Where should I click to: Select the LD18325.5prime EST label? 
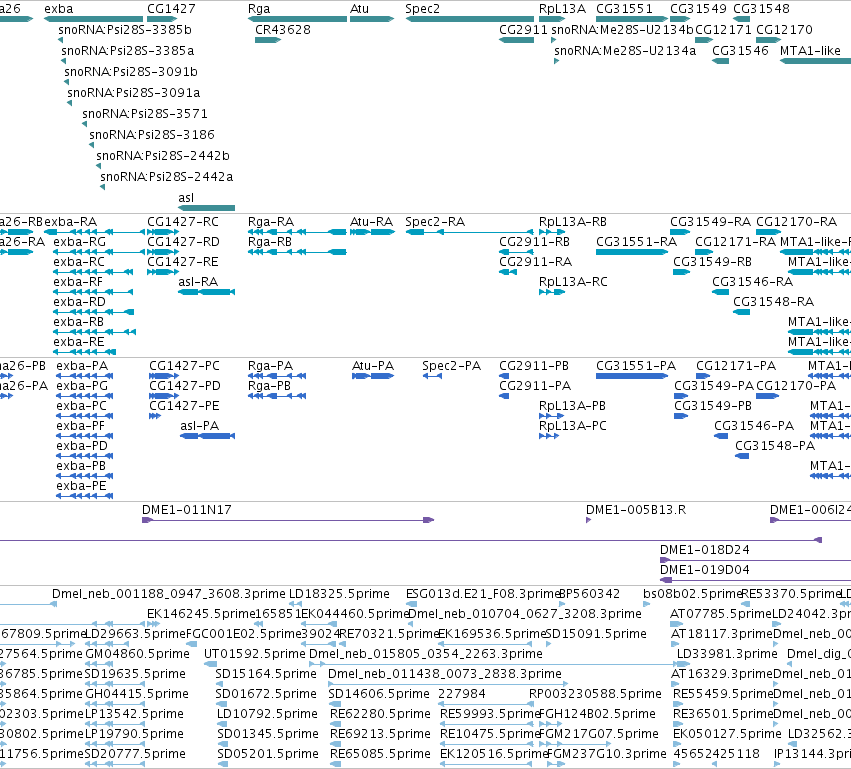(x=339, y=594)
